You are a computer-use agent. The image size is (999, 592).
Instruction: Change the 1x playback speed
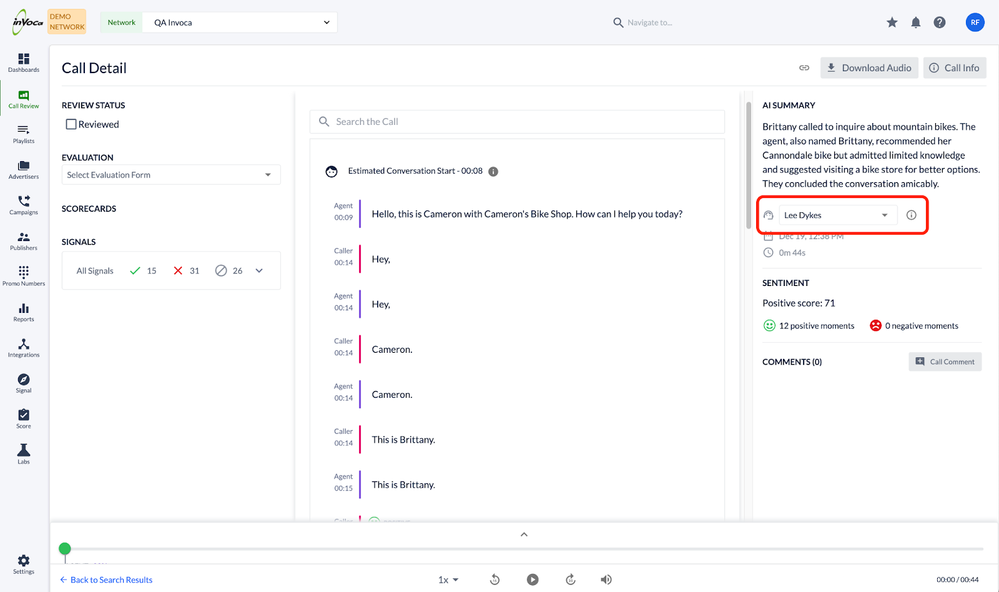[x=448, y=579]
